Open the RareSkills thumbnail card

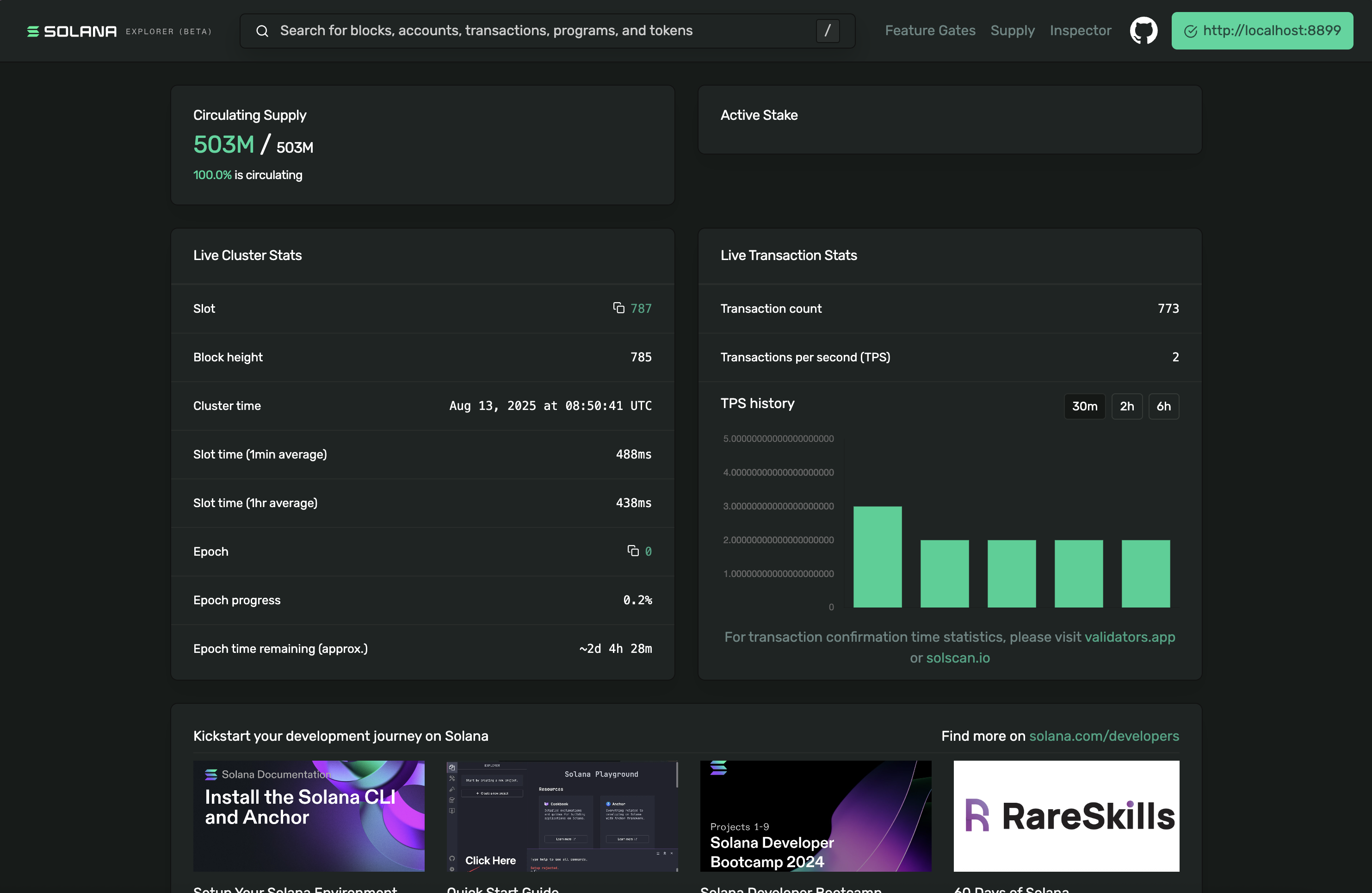1066,816
